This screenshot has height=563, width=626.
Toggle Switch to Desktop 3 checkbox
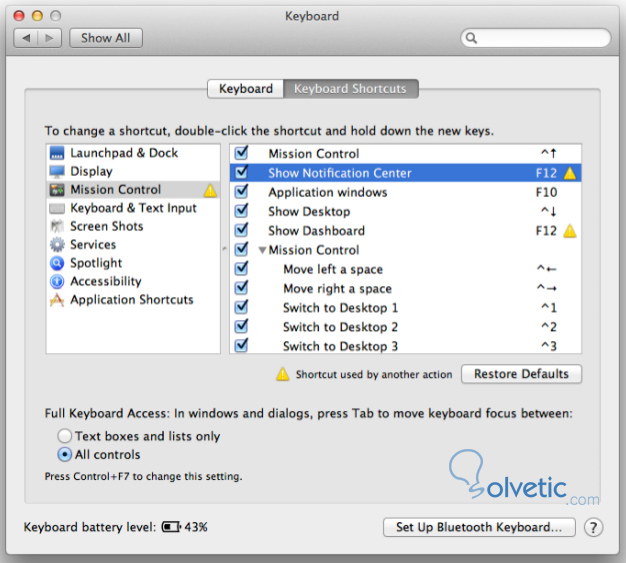pyautogui.click(x=241, y=345)
